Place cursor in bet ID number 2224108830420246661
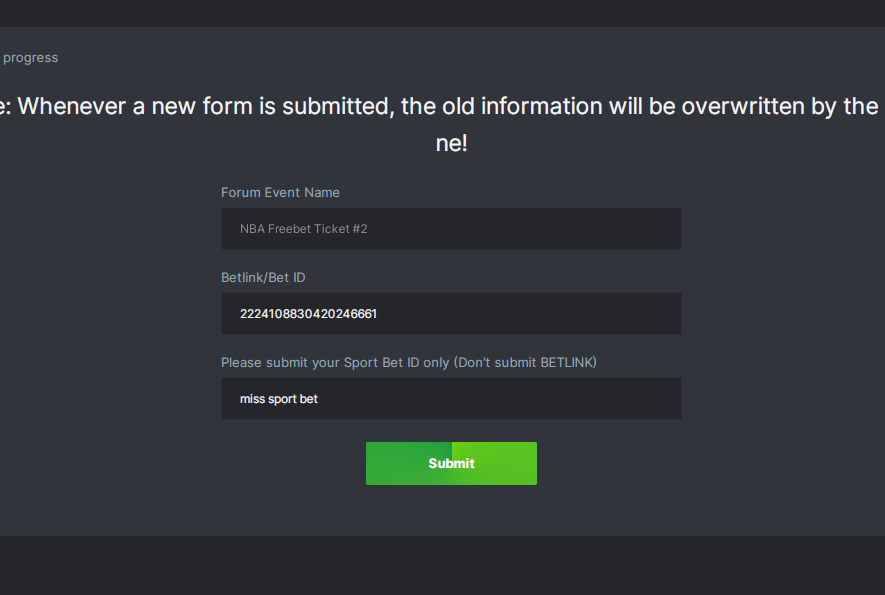Viewport: 885px width, 595px height. pyautogui.click(x=308, y=314)
